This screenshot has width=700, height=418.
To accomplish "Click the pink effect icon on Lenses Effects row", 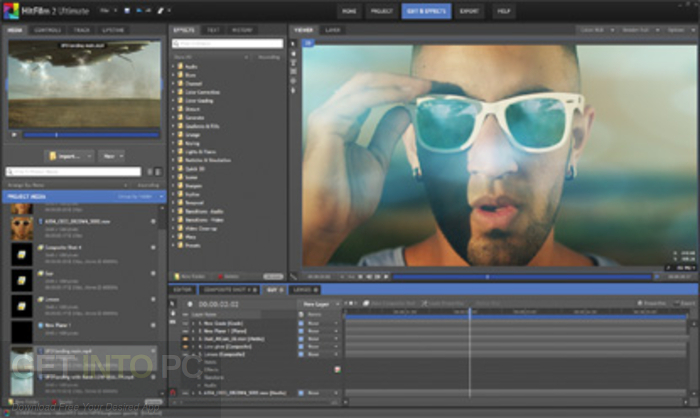I will [338, 369].
